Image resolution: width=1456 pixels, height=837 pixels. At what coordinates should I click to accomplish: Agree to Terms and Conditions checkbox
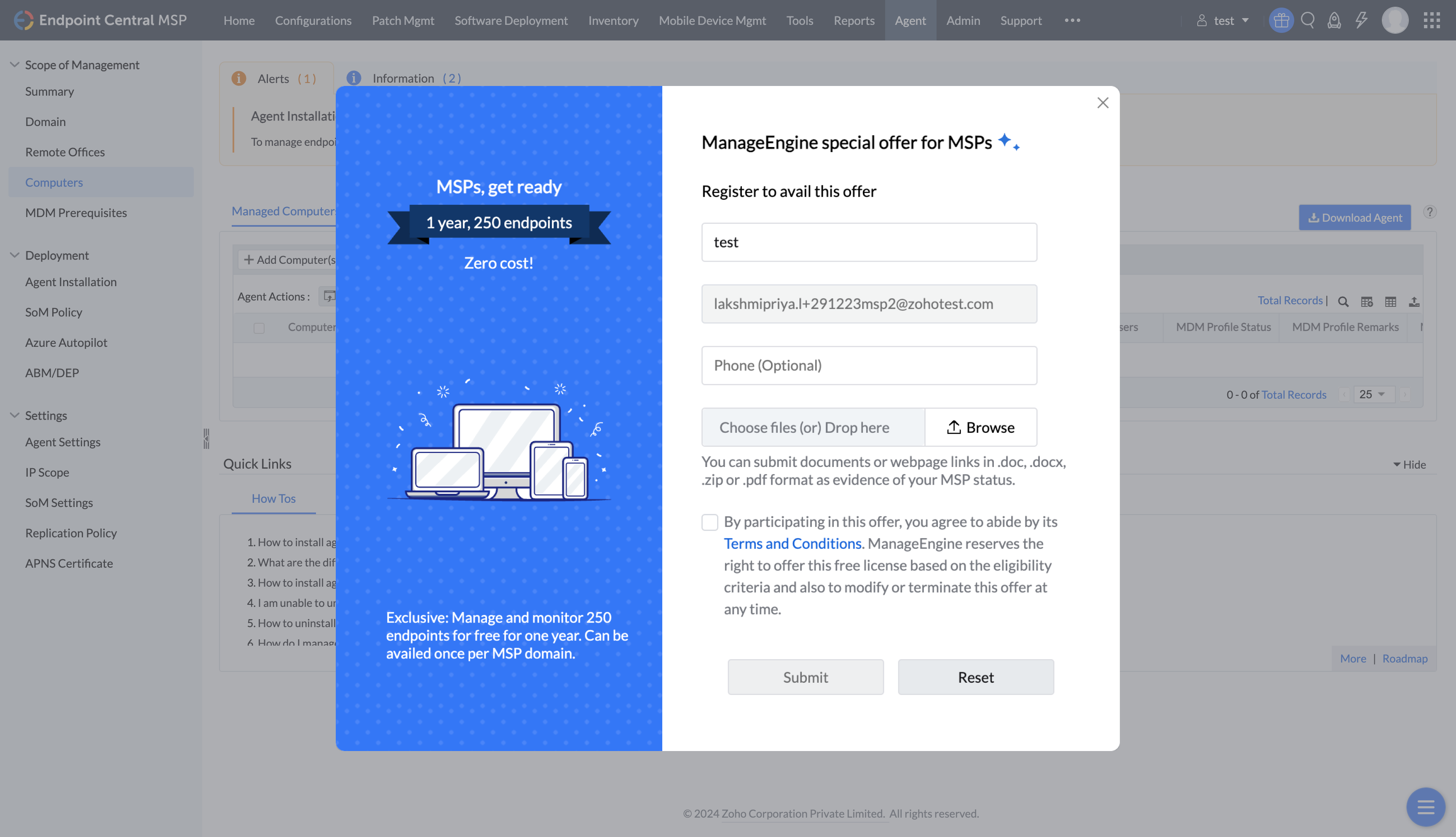[709, 523]
